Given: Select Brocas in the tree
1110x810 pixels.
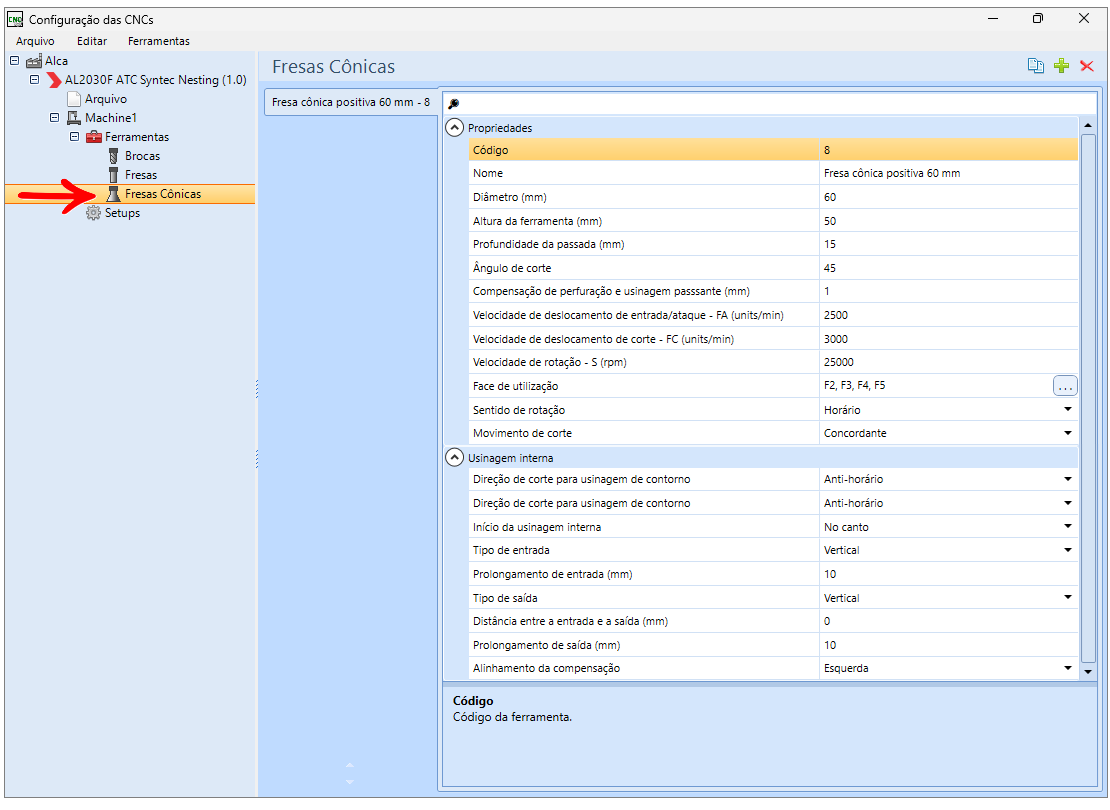Looking at the screenshot, I should (142, 156).
